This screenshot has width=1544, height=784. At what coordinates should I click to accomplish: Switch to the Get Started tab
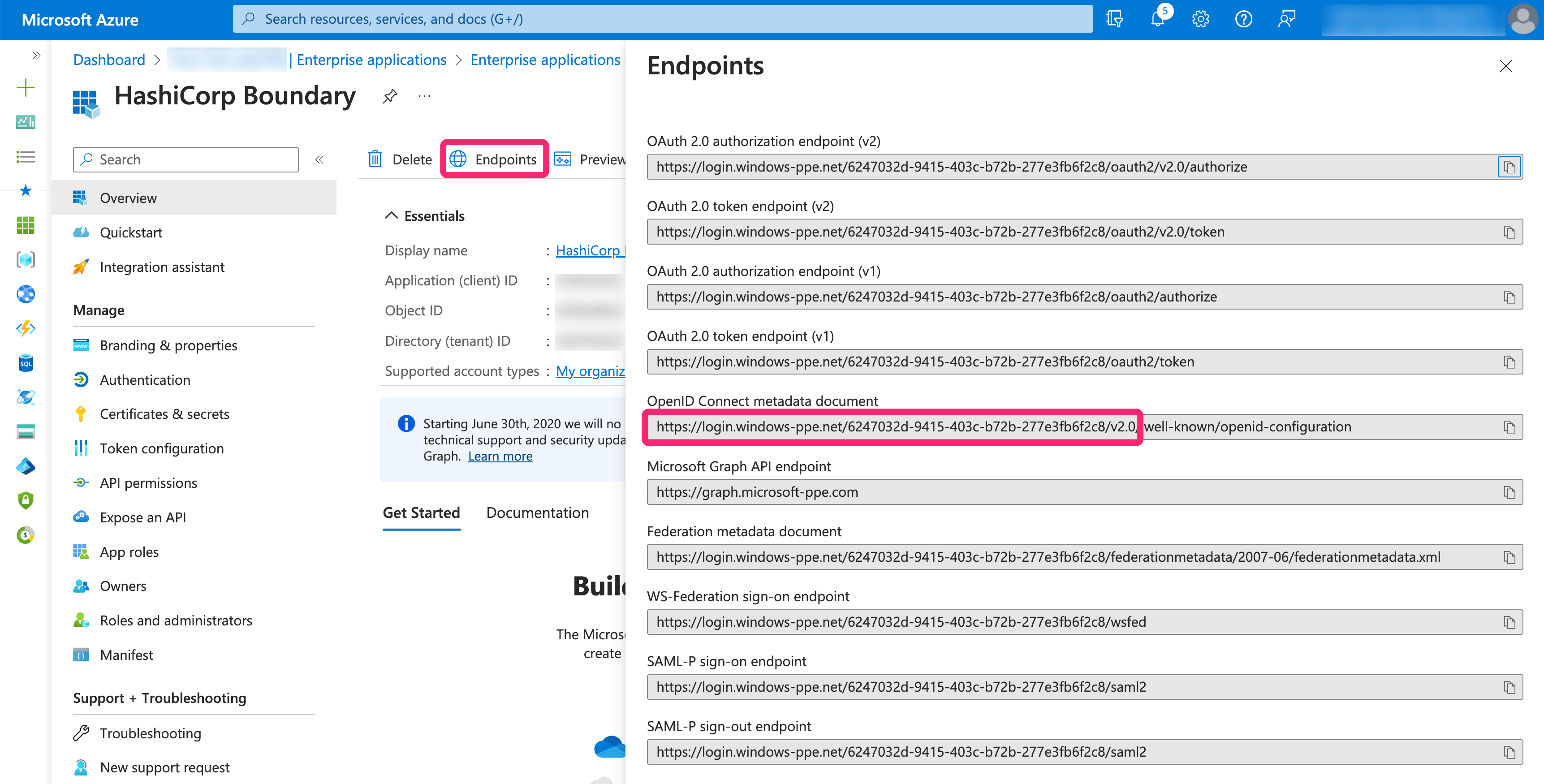pyautogui.click(x=421, y=511)
